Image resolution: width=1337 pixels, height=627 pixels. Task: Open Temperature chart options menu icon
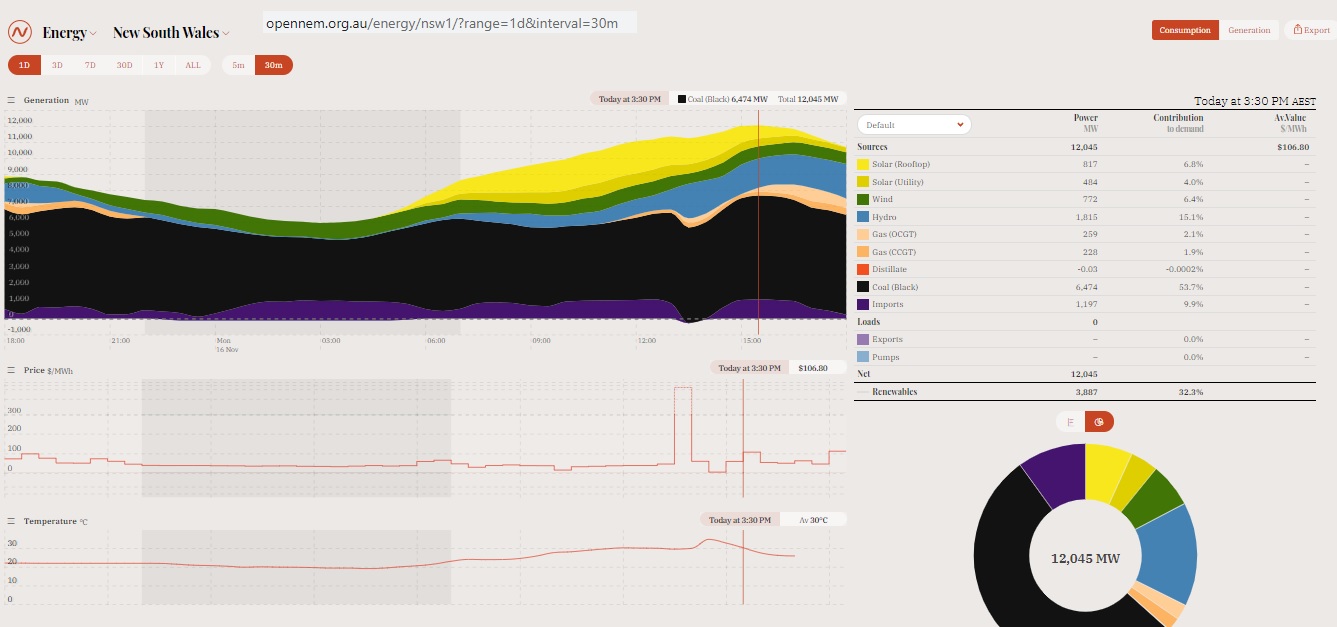[x=11, y=521]
